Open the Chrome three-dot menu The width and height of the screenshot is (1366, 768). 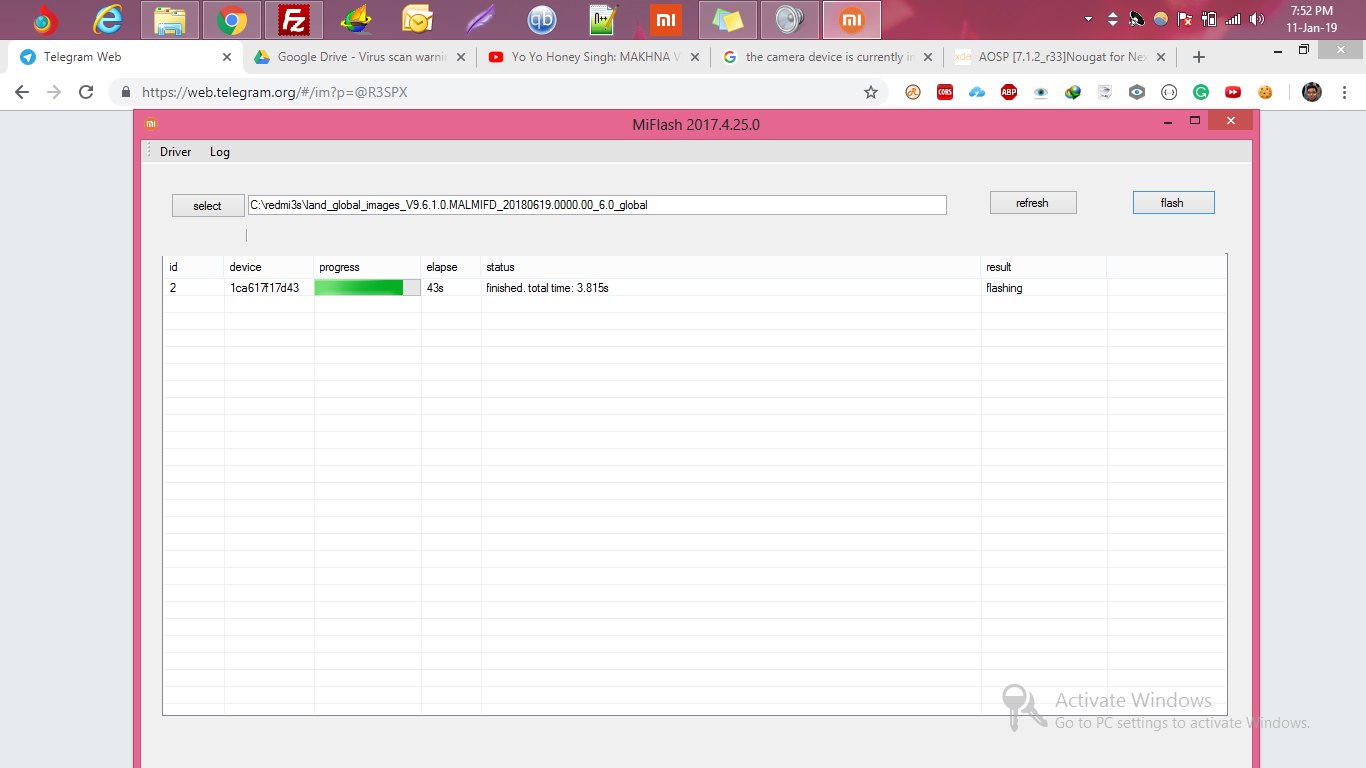click(x=1344, y=92)
